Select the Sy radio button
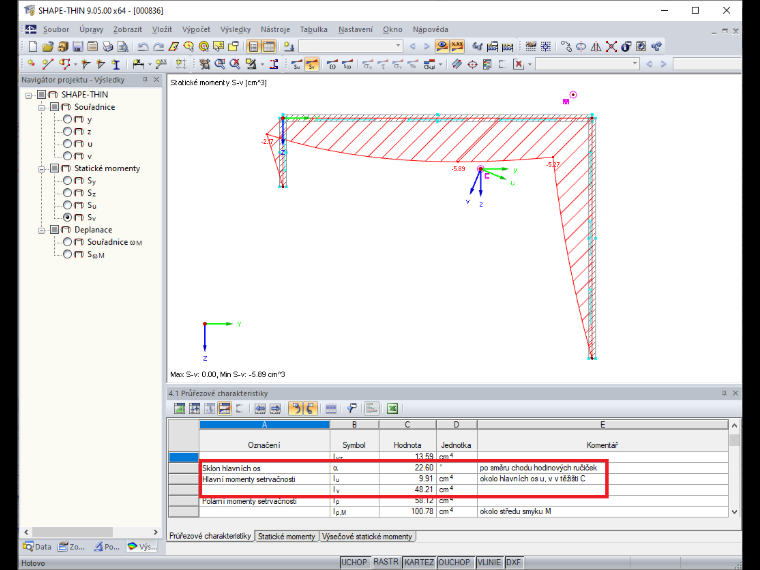The width and height of the screenshot is (760, 570). tap(67, 180)
